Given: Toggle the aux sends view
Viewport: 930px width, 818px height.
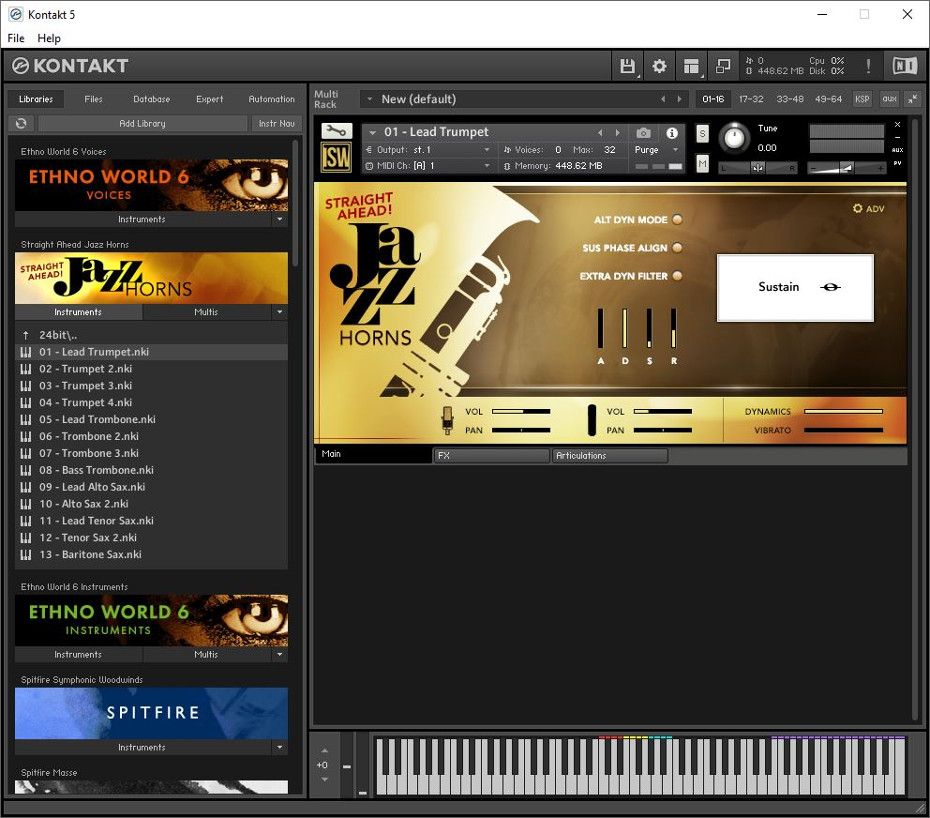Looking at the screenshot, I should pos(889,99).
